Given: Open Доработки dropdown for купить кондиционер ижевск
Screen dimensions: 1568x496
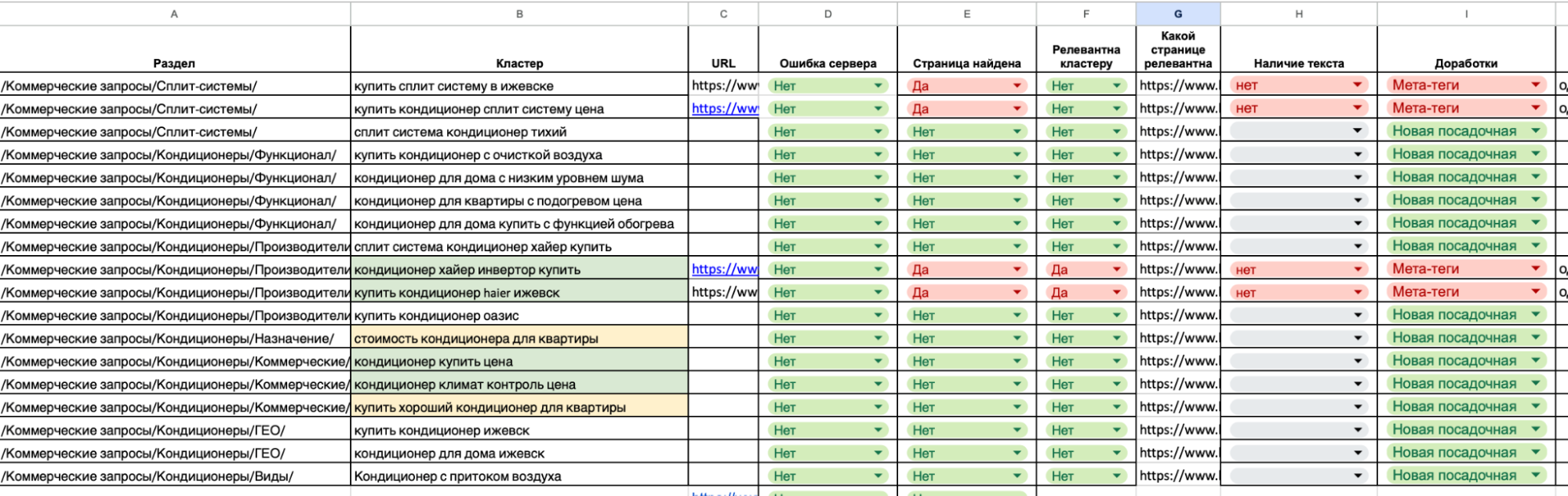Looking at the screenshot, I should (1465, 429).
